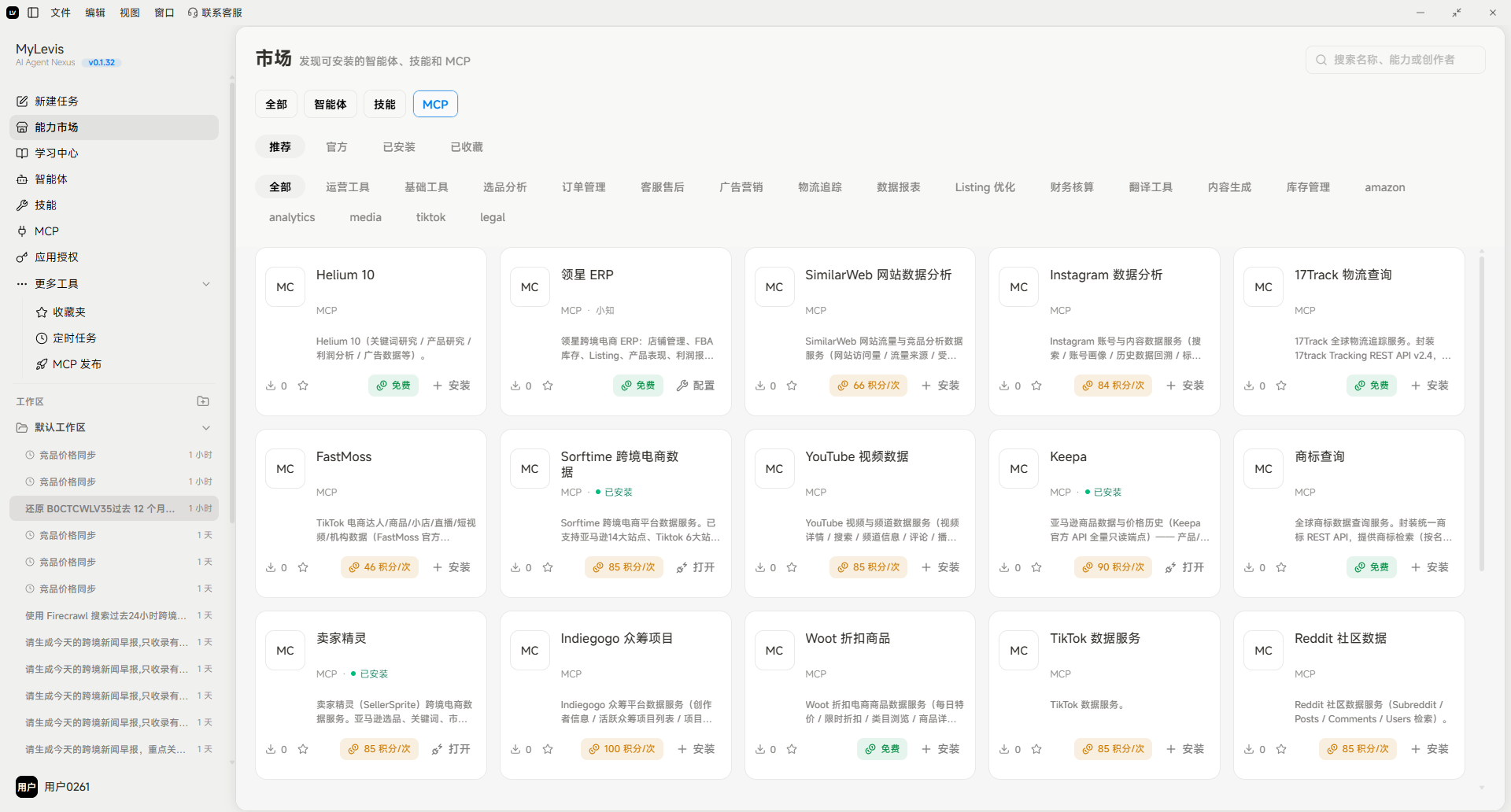
Task: Filter by the tiktok tag
Action: pyautogui.click(x=430, y=217)
